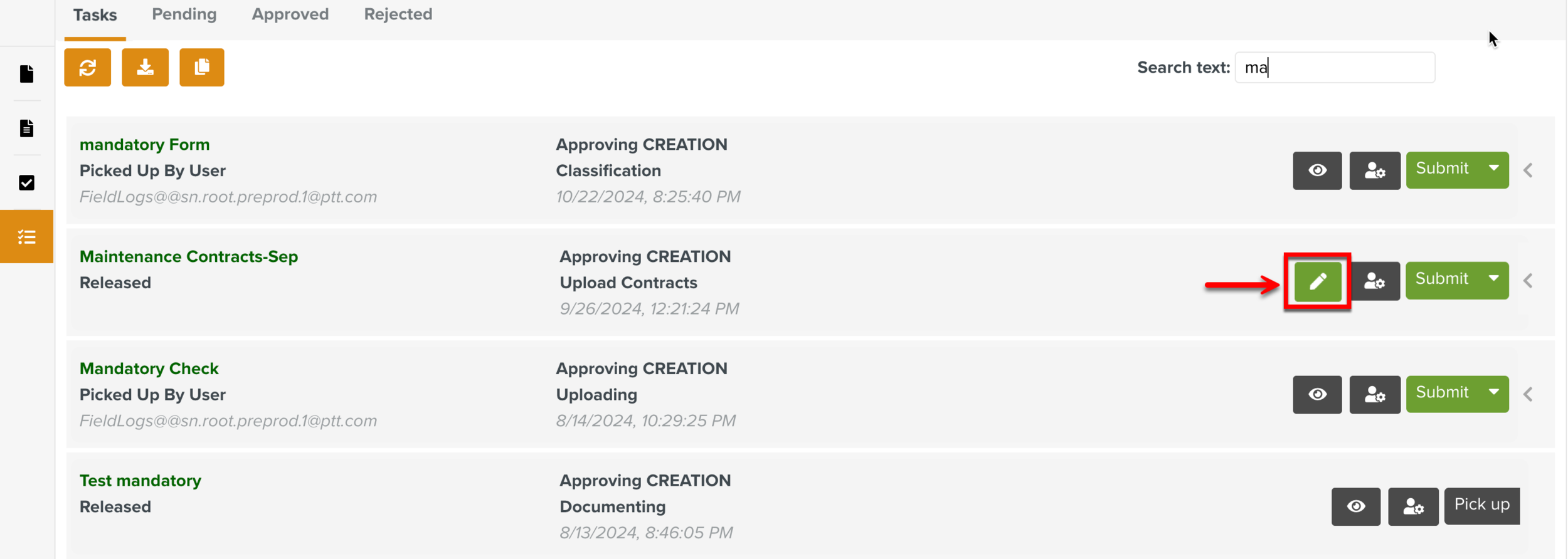The image size is (1568, 559).
Task: View Mandatory Check with the eye icon
Action: coord(1316,394)
